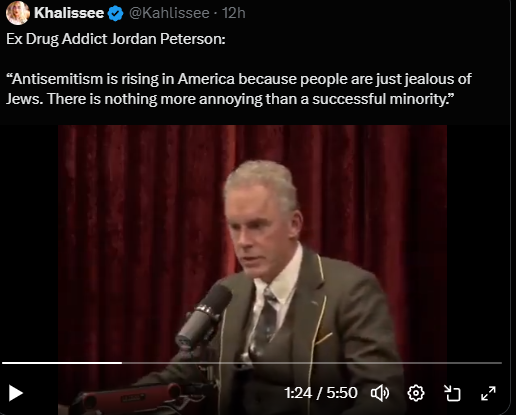Open the Khalissee display name link
The height and width of the screenshot is (415, 516).
point(69,13)
